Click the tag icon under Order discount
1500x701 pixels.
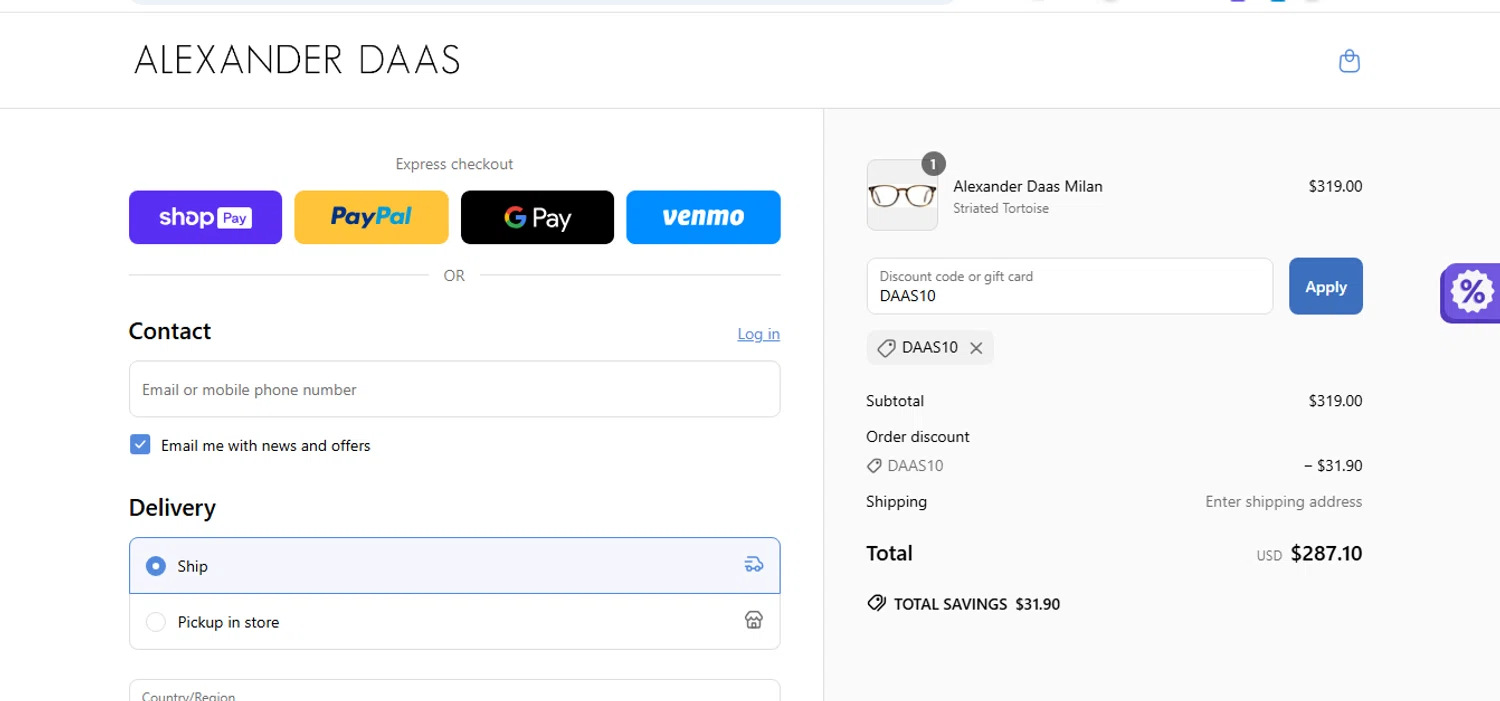874,466
